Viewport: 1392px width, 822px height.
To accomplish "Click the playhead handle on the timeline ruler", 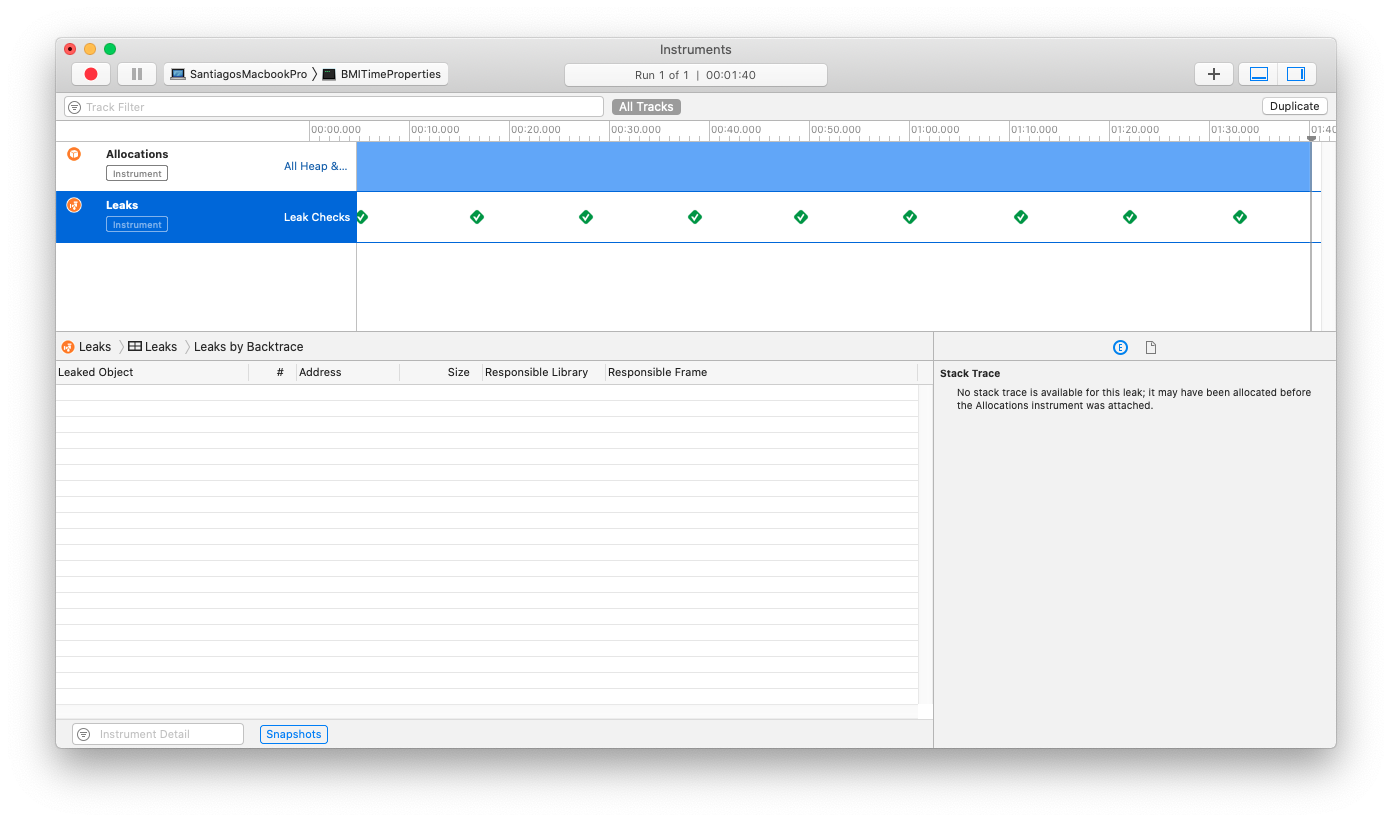I will click(1312, 138).
